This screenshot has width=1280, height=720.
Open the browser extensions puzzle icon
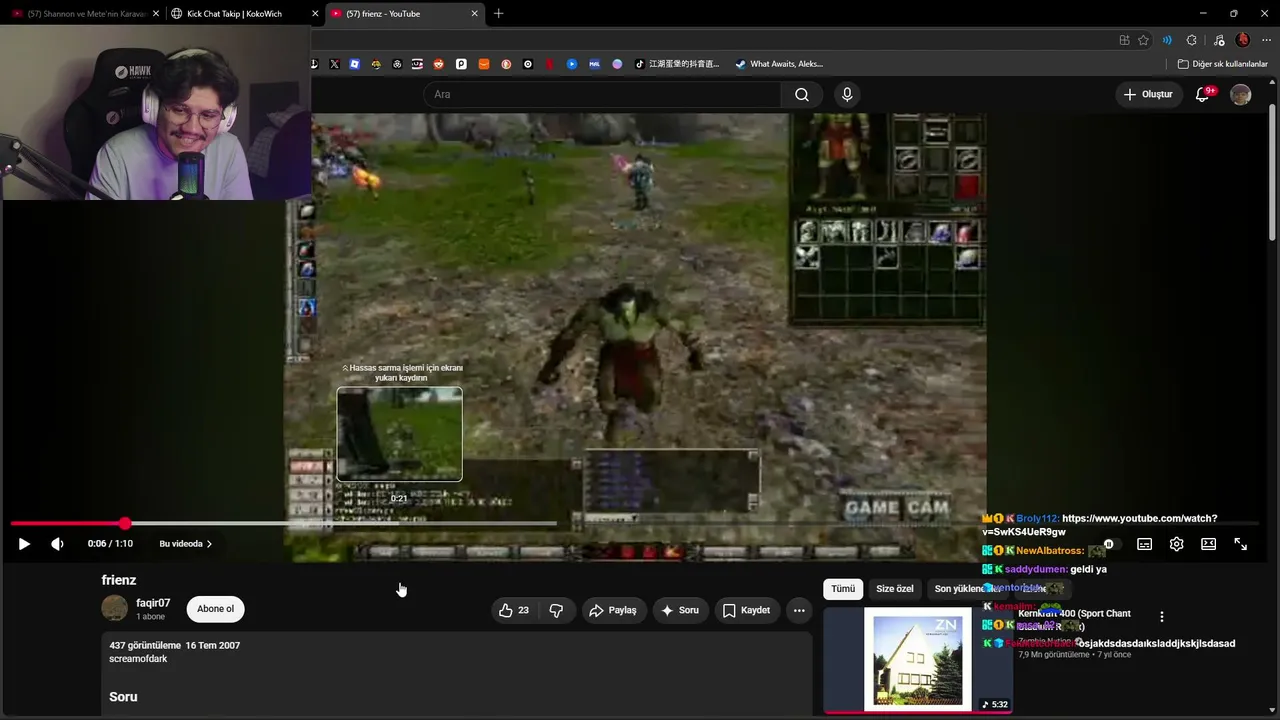coord(1191,40)
